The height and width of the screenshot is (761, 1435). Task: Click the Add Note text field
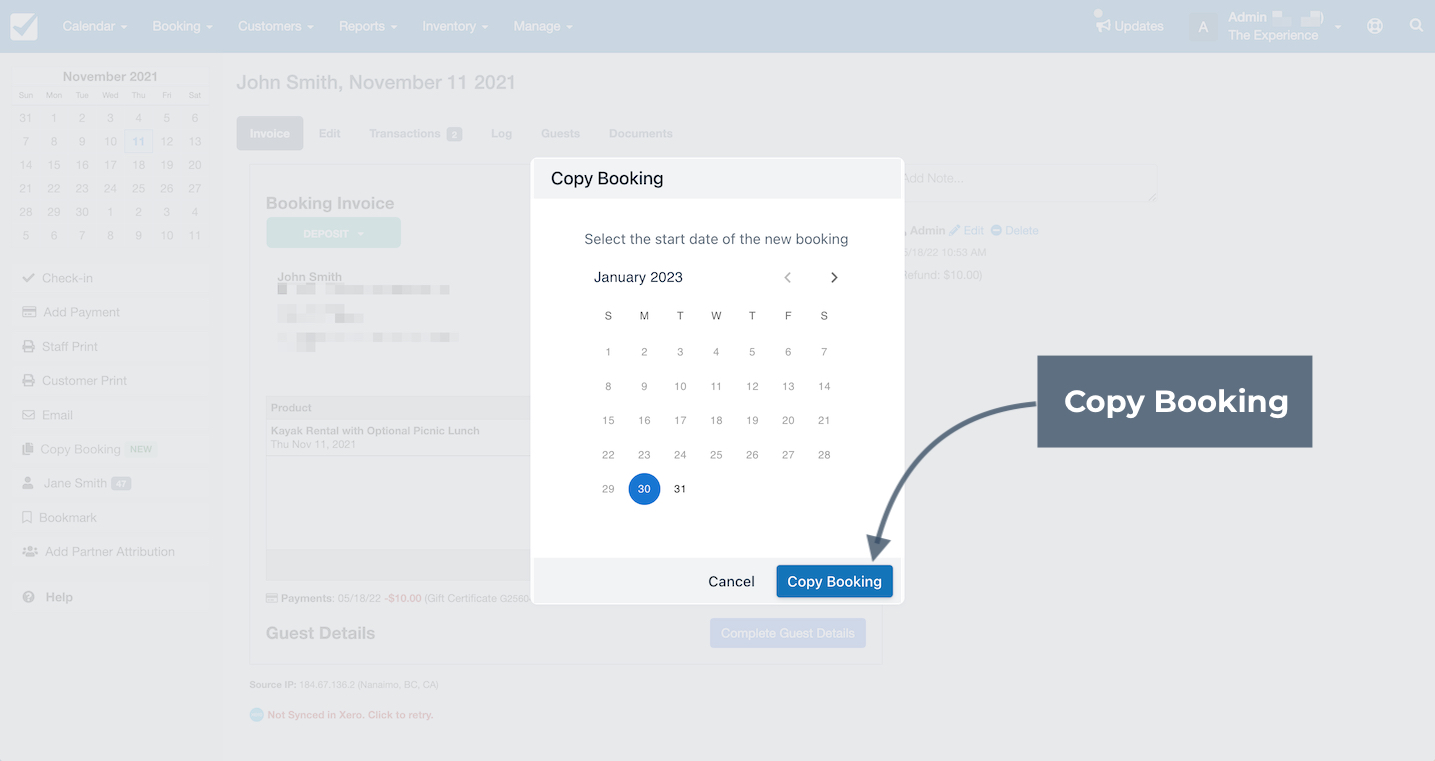tap(1029, 183)
